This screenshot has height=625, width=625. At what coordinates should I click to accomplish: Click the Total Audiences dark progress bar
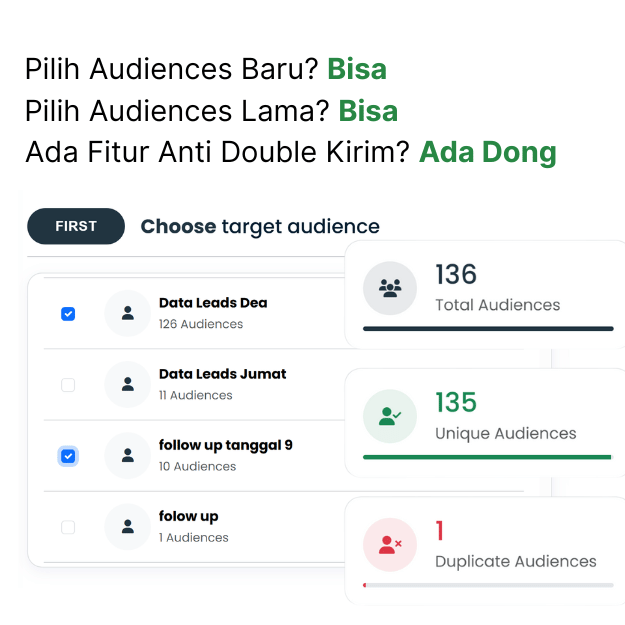point(488,328)
